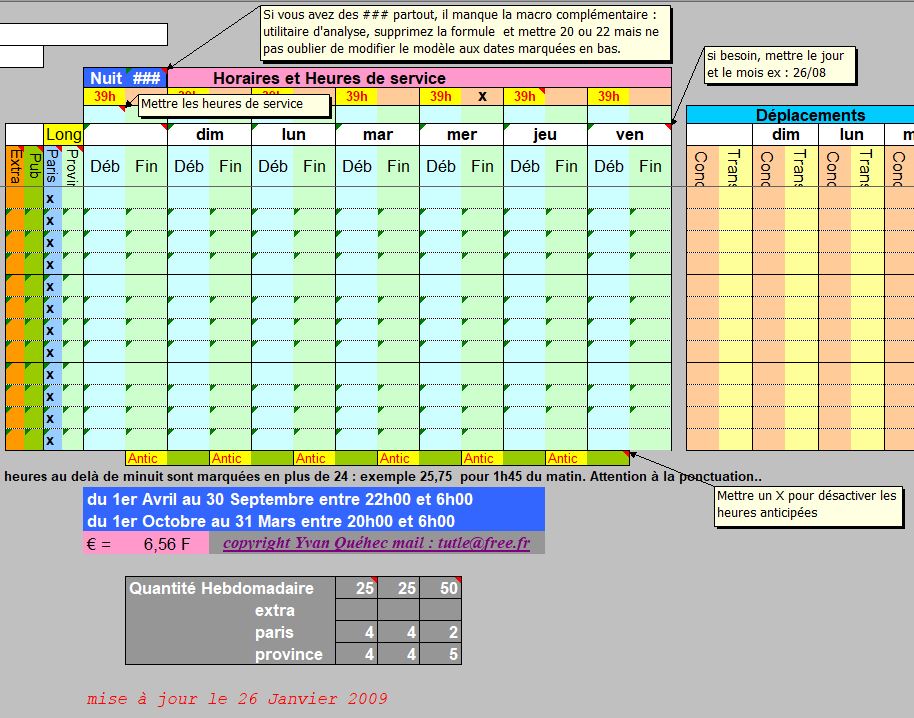Screen dimensions: 914x718
Task: Select the blue 'Nuit' header cell
Action: click(106, 78)
